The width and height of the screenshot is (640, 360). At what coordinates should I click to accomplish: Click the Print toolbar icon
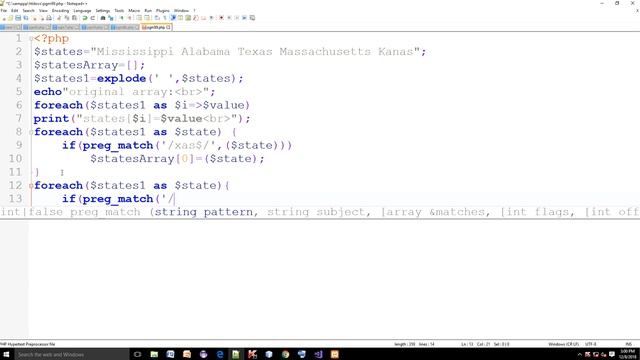(49, 18)
